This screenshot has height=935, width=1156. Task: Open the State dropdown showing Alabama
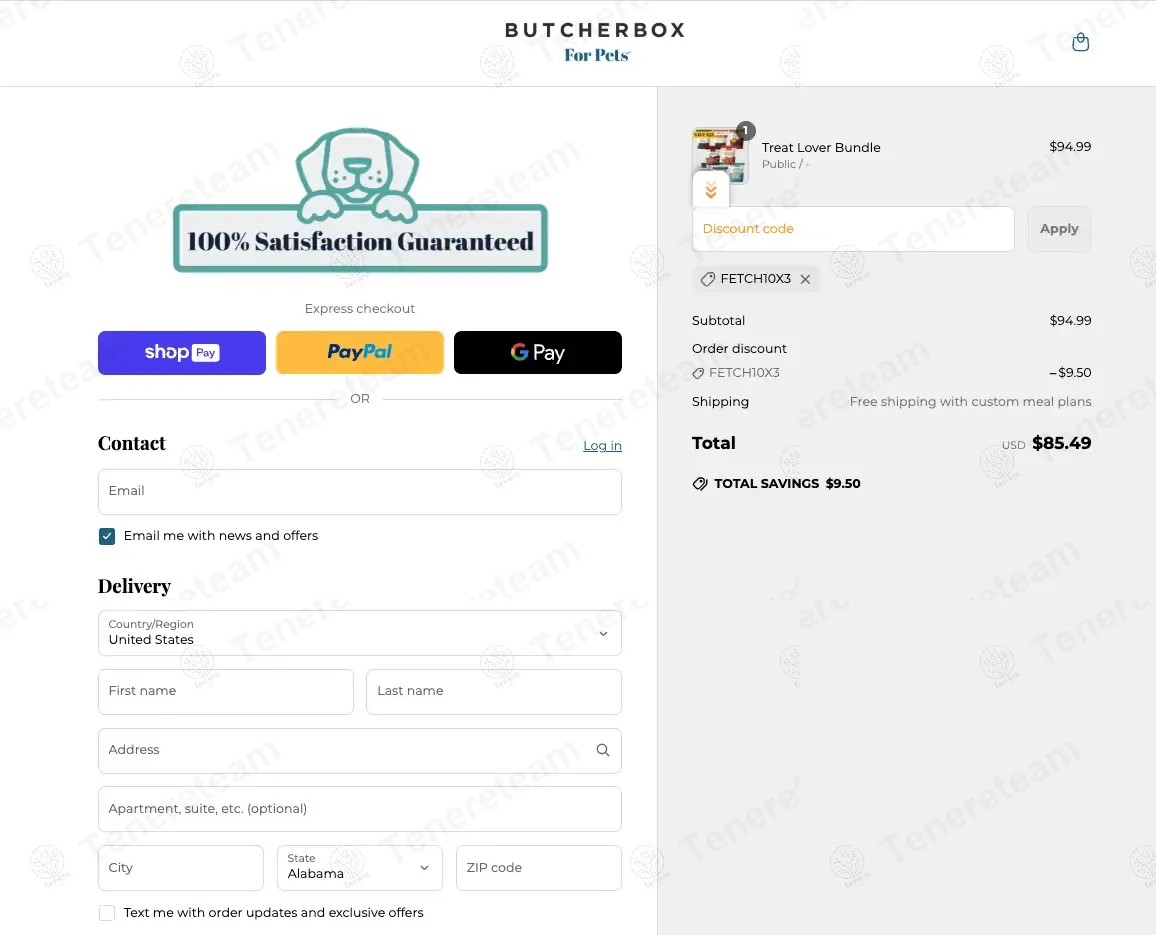click(360, 868)
